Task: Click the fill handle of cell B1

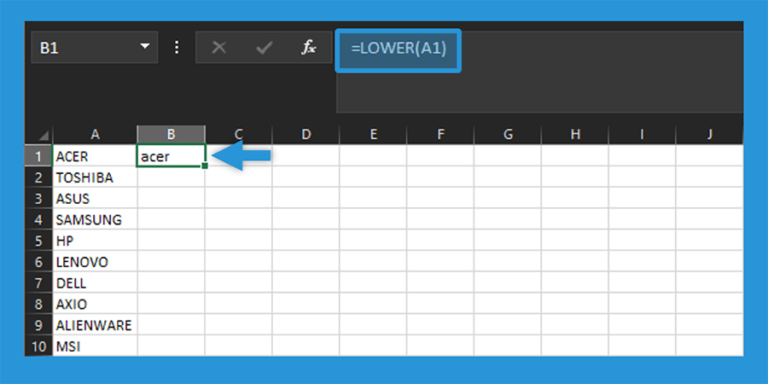Action: [x=205, y=166]
